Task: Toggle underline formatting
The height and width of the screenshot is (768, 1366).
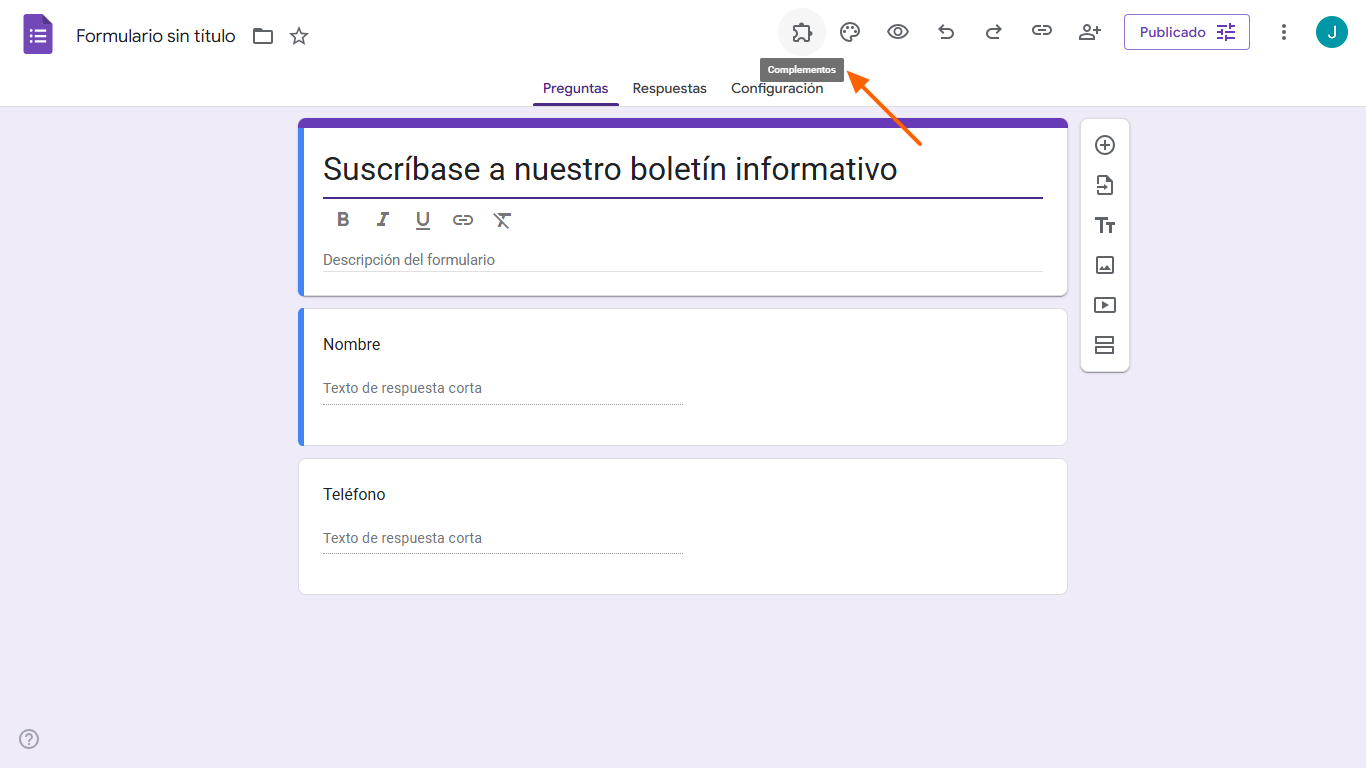Action: 422,219
